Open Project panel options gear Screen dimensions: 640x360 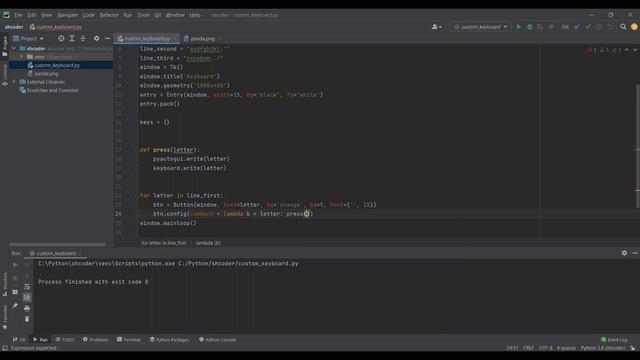(96, 38)
